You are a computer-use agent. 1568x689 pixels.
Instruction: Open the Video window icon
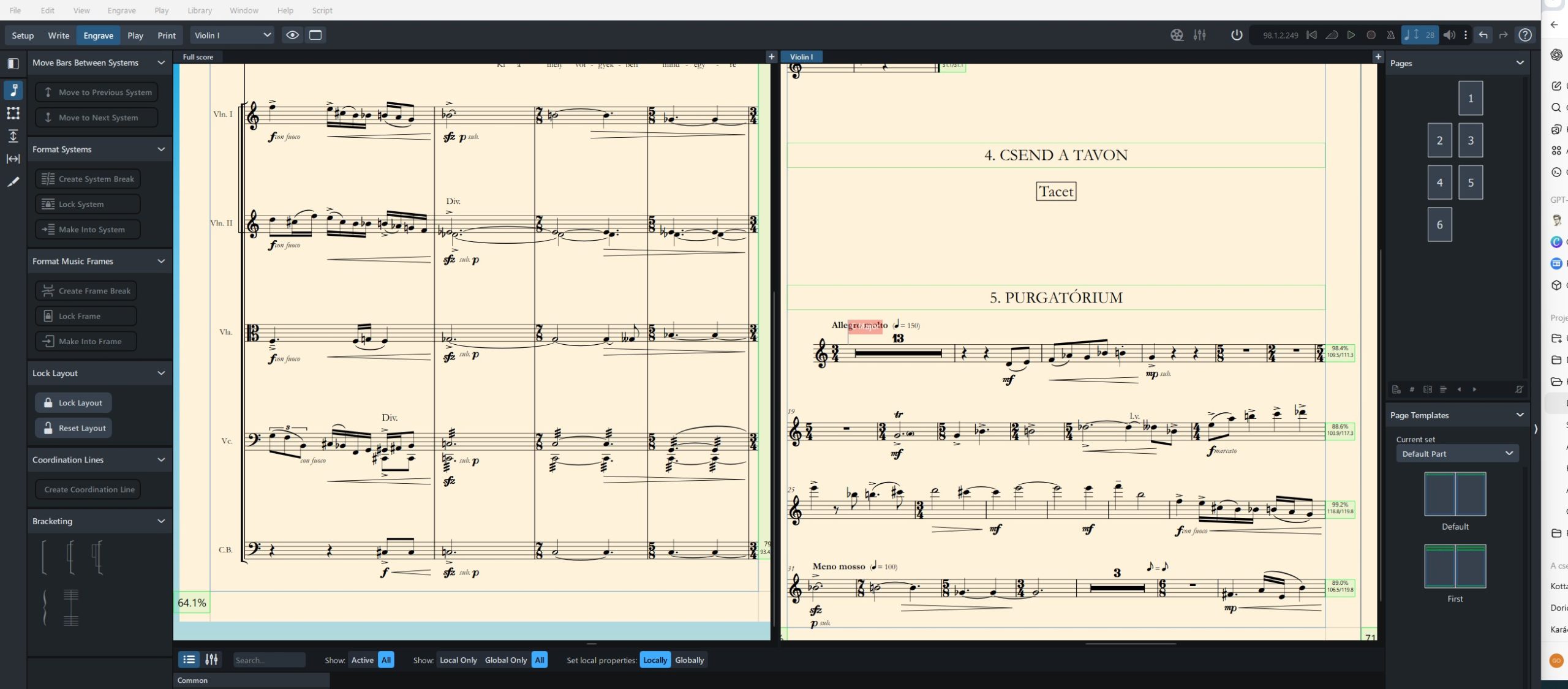[x=1177, y=35]
